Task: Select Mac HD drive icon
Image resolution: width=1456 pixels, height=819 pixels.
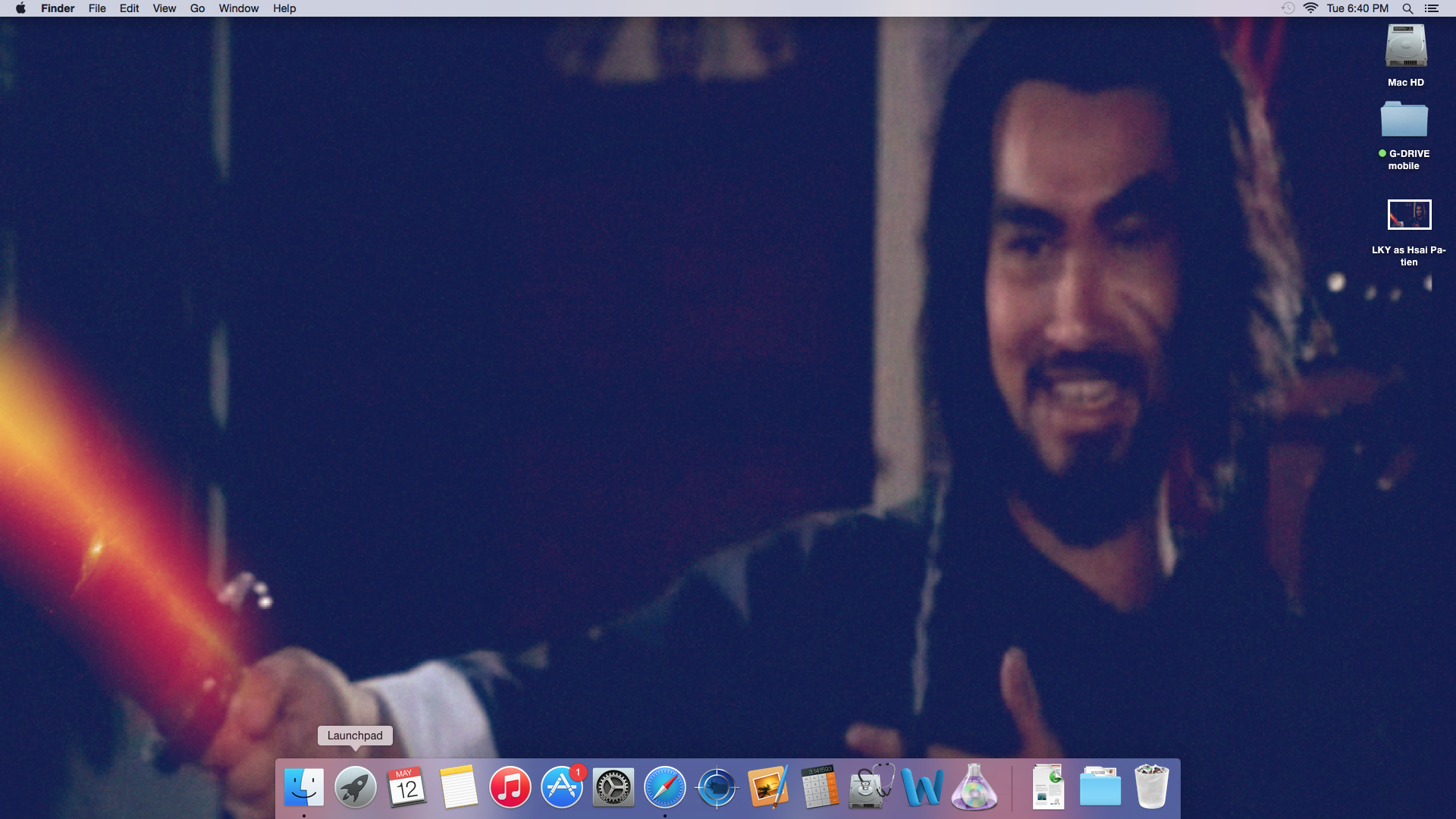Action: point(1406,46)
